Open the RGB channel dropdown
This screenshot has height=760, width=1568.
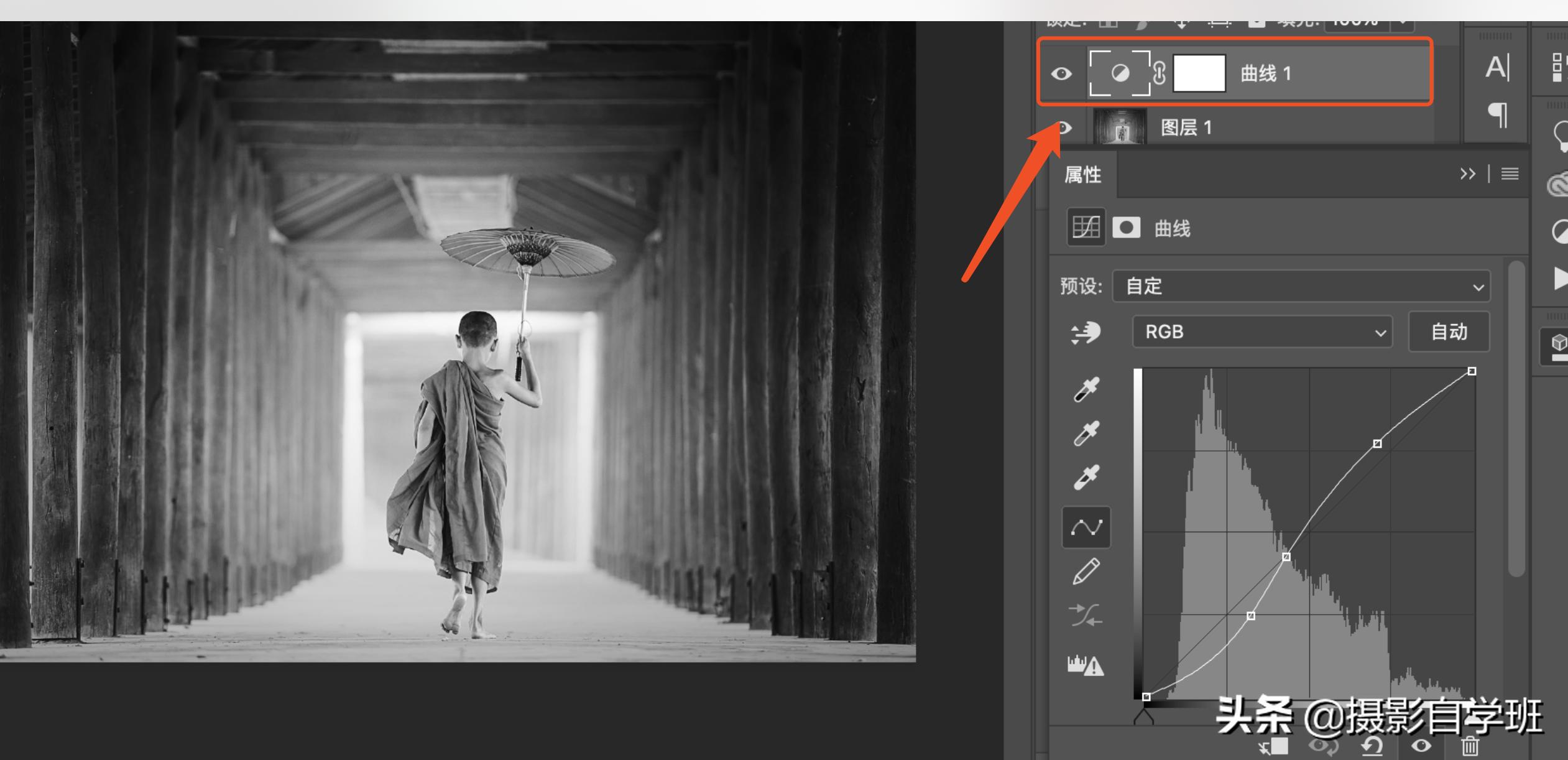[1262, 332]
